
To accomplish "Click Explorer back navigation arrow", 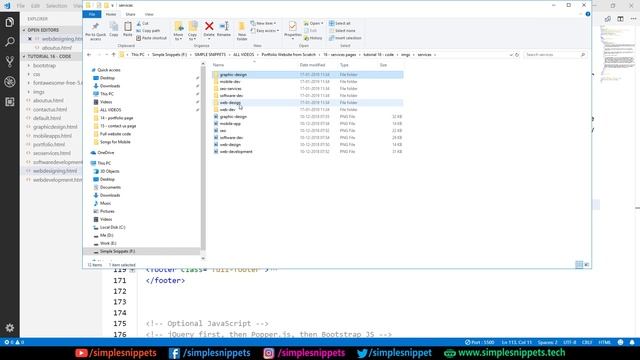I will 89,55.
